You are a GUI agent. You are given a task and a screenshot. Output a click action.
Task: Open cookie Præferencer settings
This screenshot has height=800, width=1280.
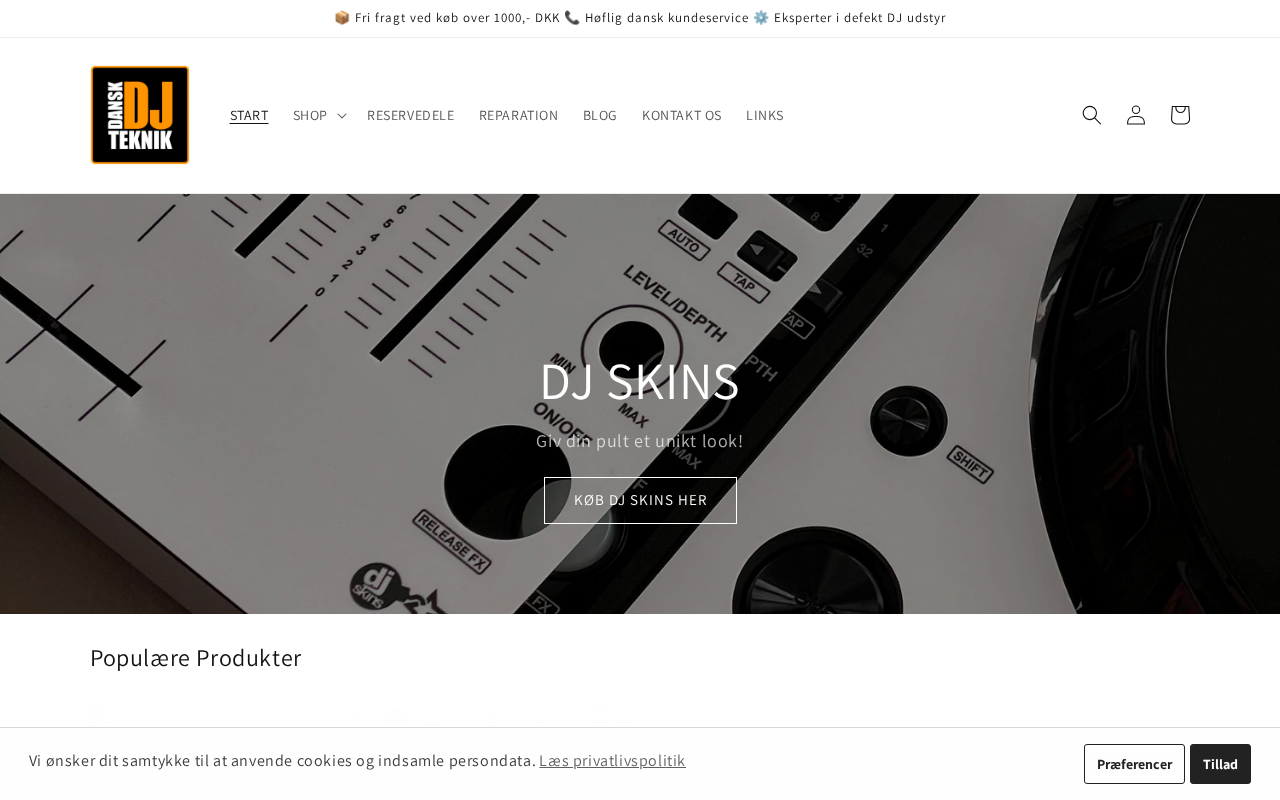pos(1134,764)
